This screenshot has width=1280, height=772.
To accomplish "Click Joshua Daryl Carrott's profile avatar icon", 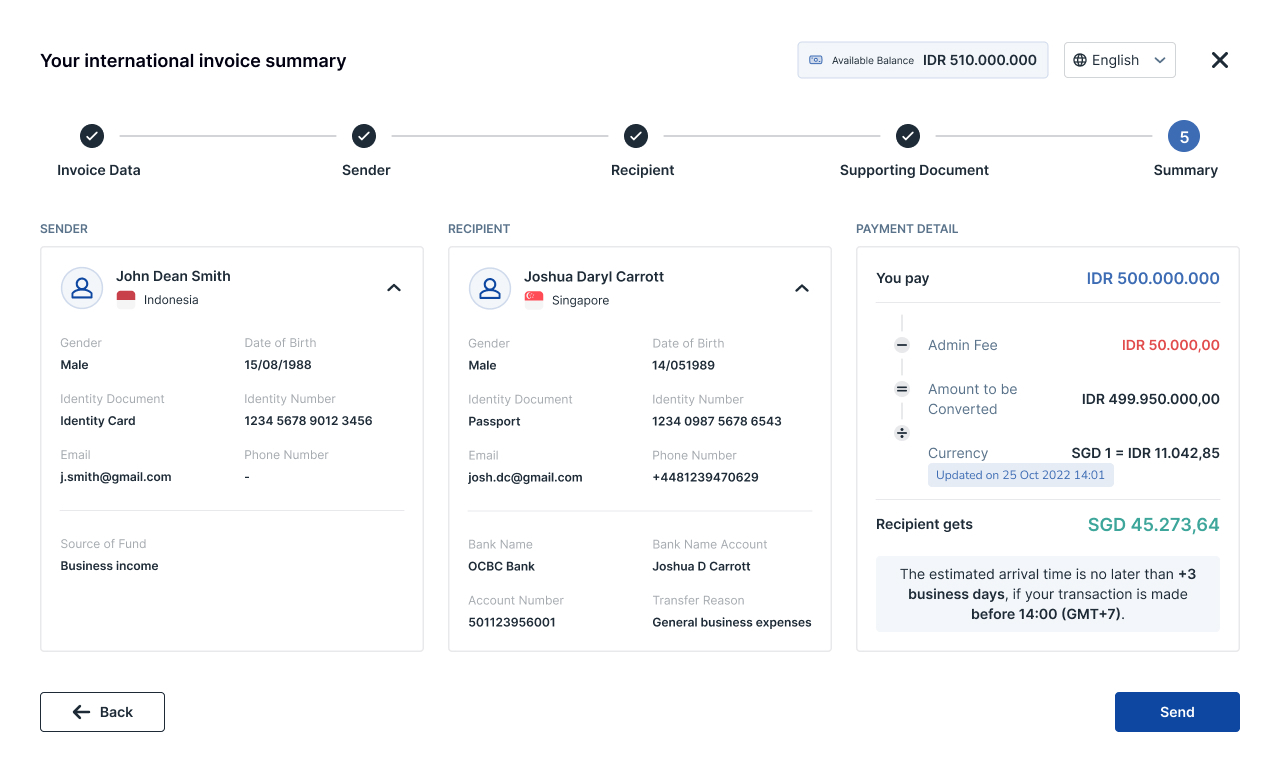I will click(x=490, y=288).
